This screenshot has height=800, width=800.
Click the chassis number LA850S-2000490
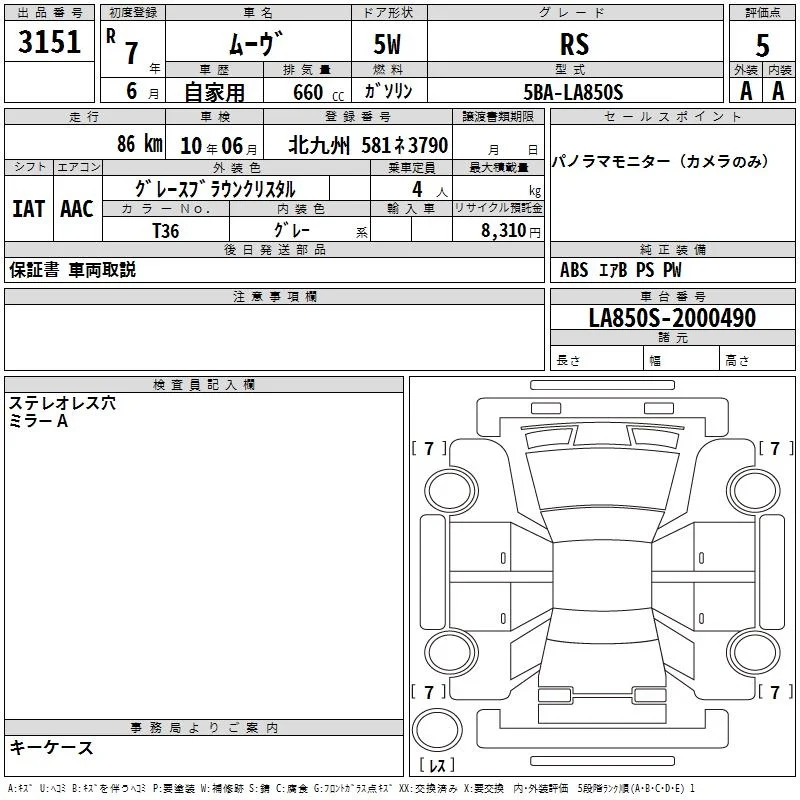coord(672,317)
